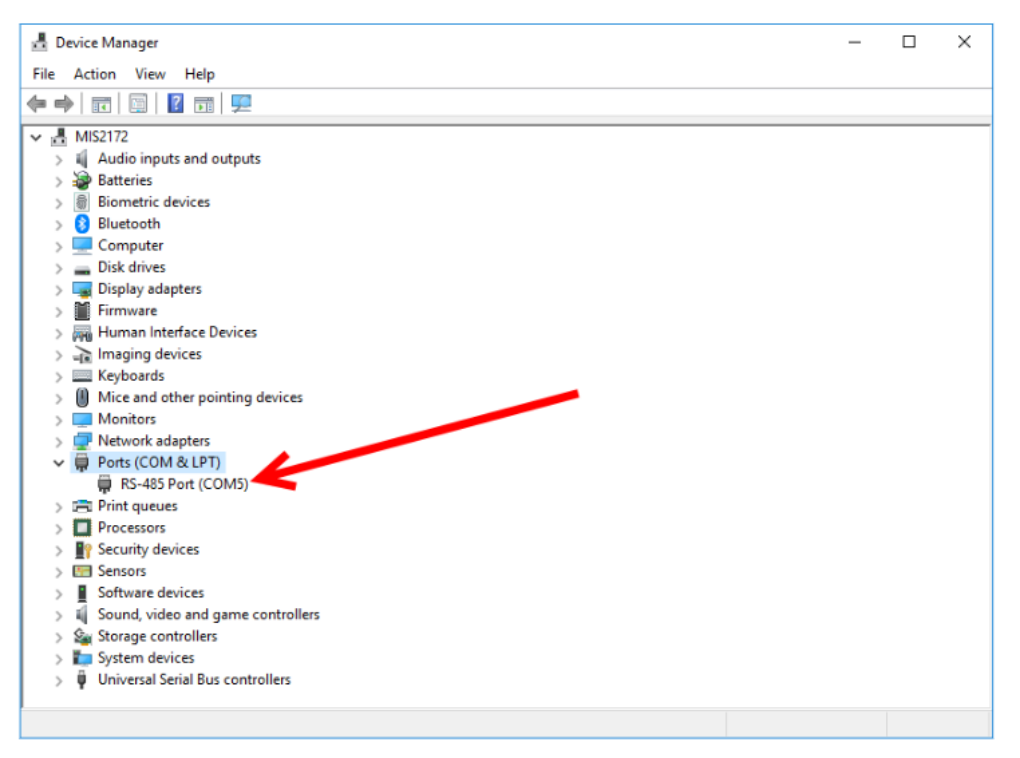Screen dimensions: 1020x758
Task: Click the MIS2172 computer root icon
Action: (x=59, y=137)
